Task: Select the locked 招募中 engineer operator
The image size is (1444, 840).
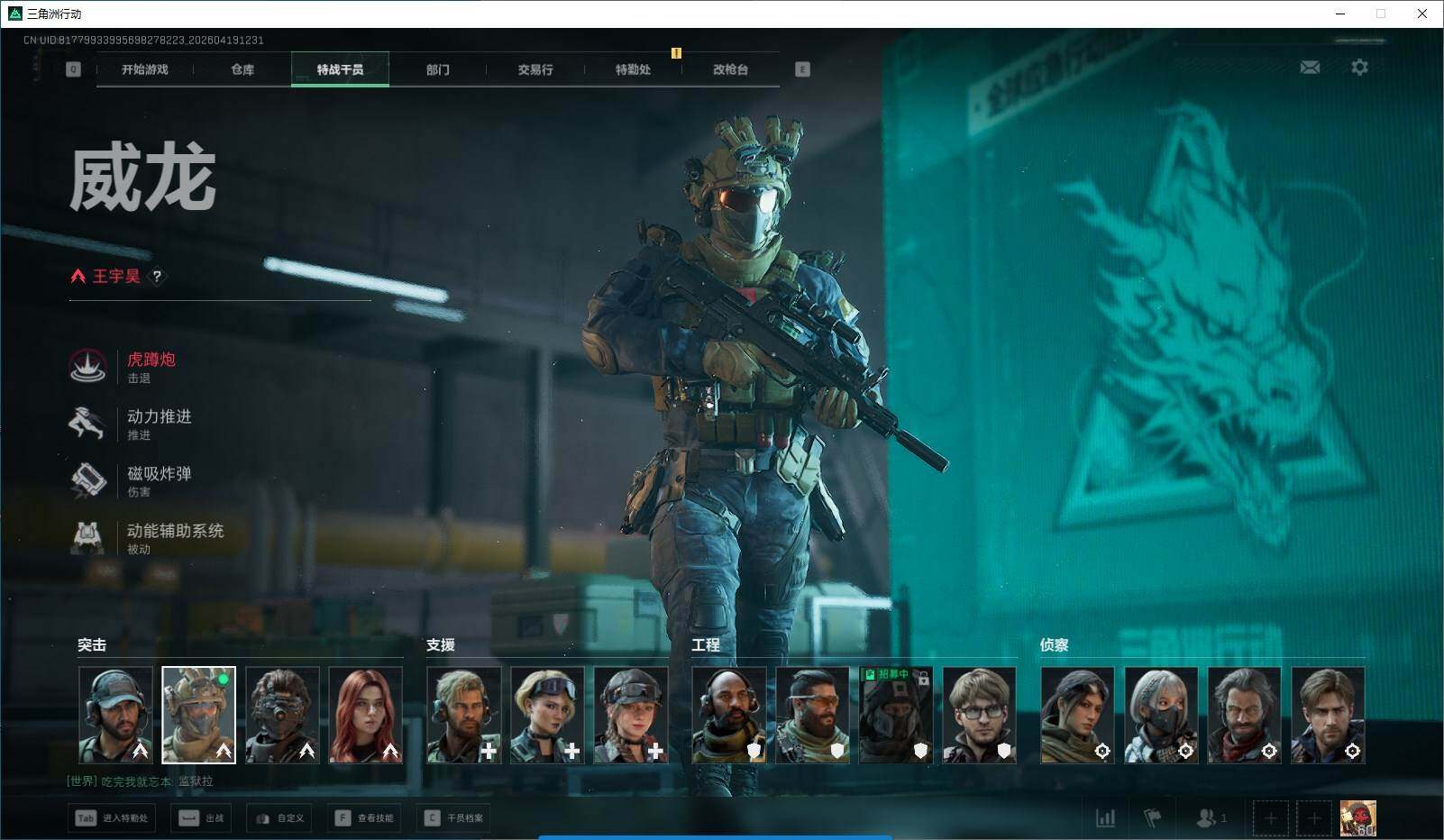Action: click(x=895, y=715)
